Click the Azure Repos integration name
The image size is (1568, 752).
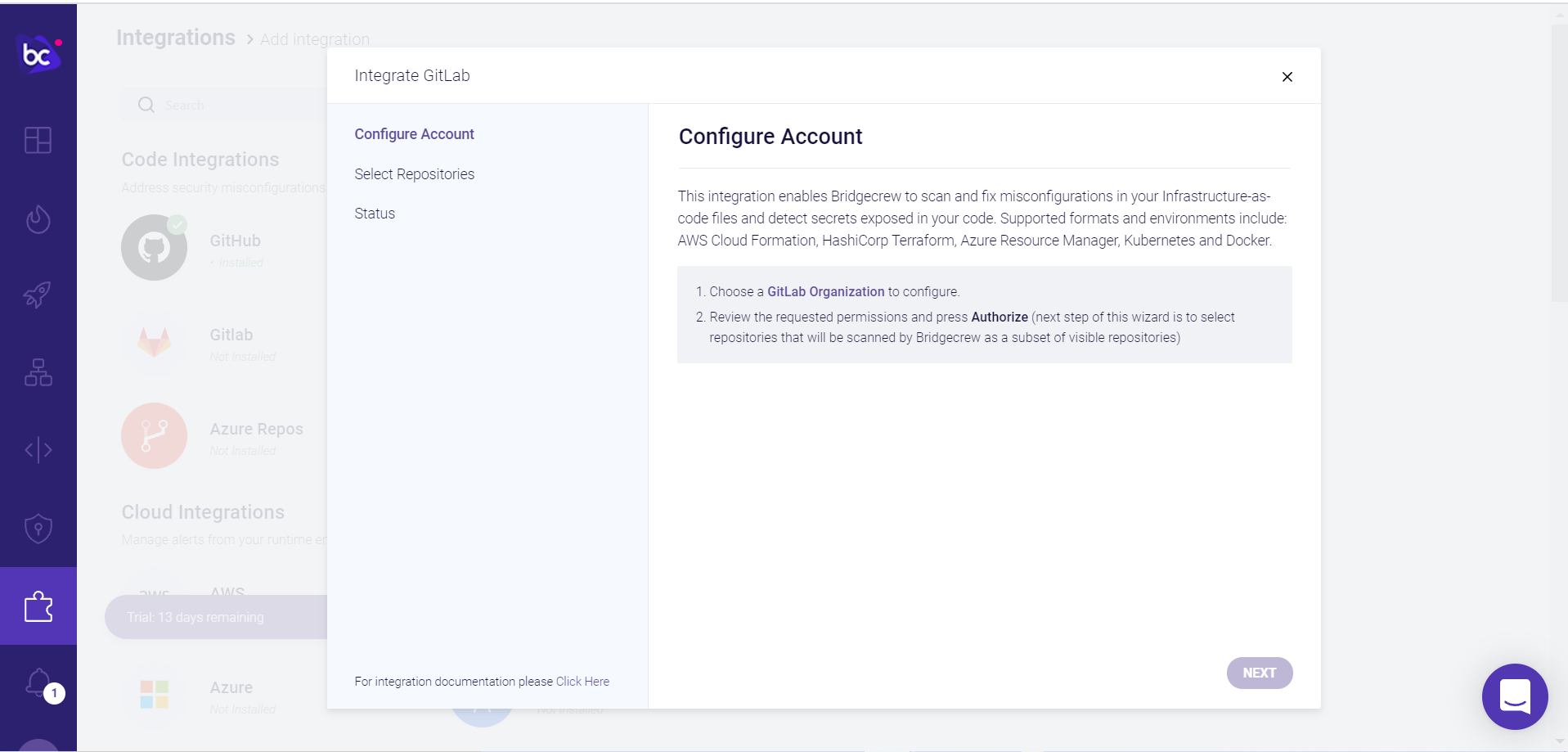(256, 429)
